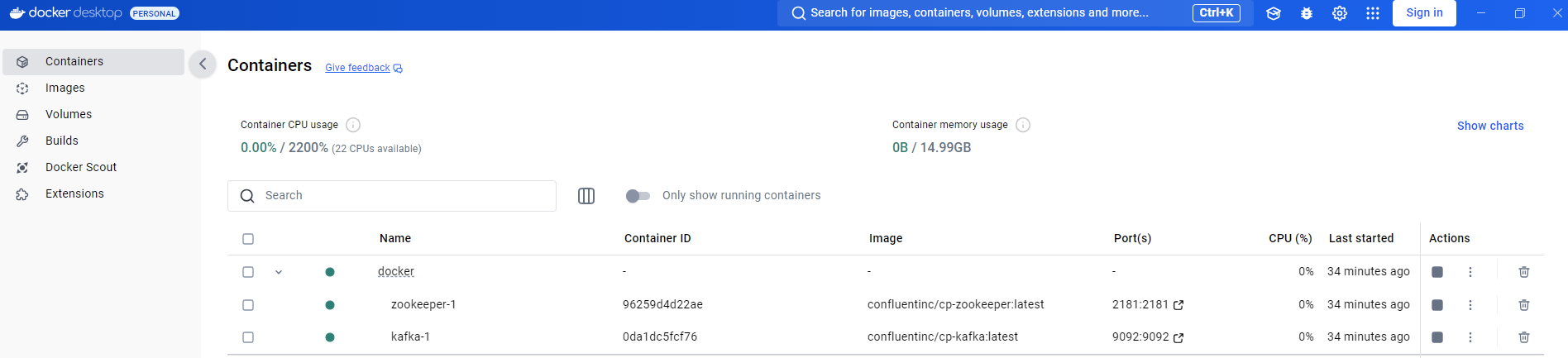Open the Builds sidebar item
The width and height of the screenshot is (1568, 358).
pyautogui.click(x=93, y=141)
